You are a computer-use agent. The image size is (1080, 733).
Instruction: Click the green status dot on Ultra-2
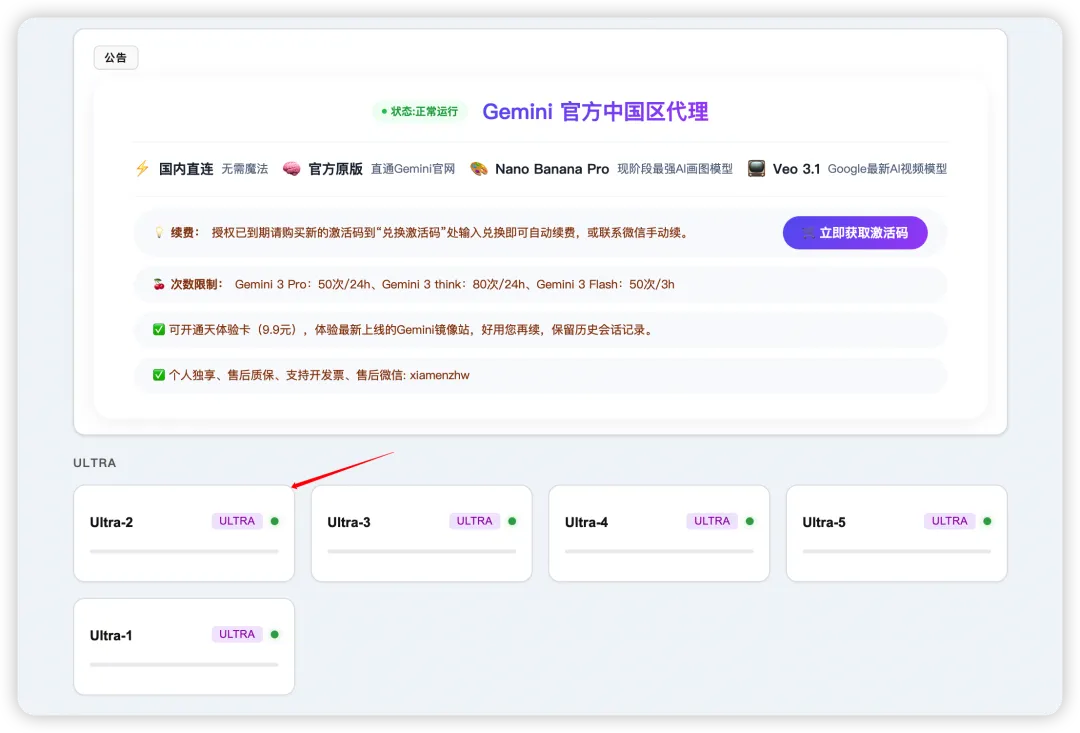275,522
